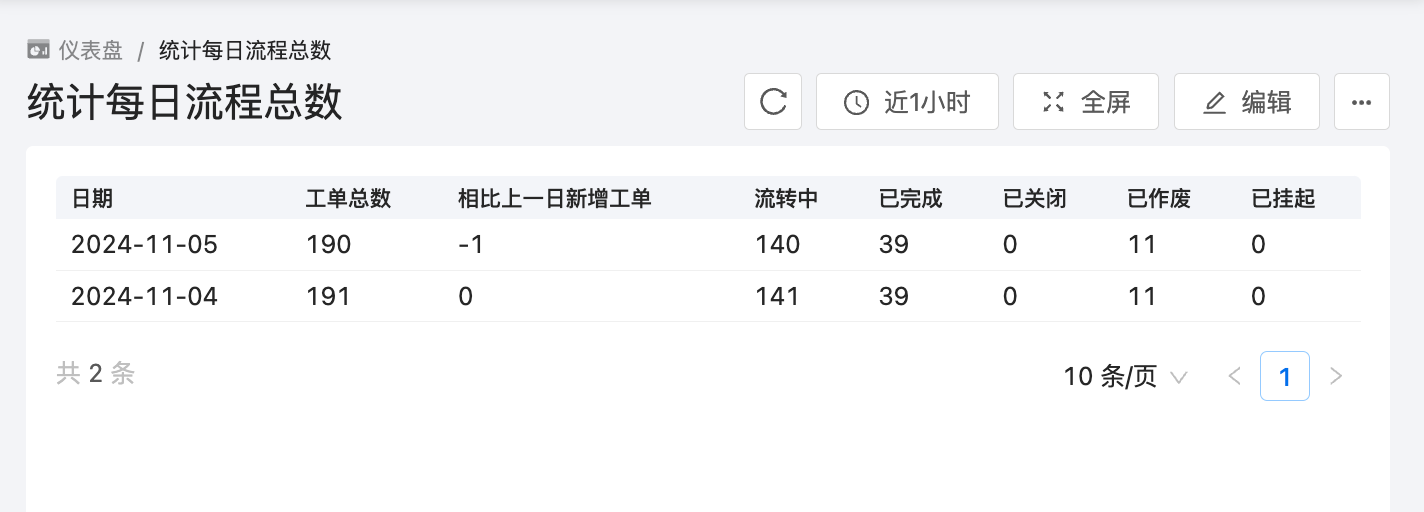
Task: Click the page size dropdown chevron
Action: click(1178, 377)
